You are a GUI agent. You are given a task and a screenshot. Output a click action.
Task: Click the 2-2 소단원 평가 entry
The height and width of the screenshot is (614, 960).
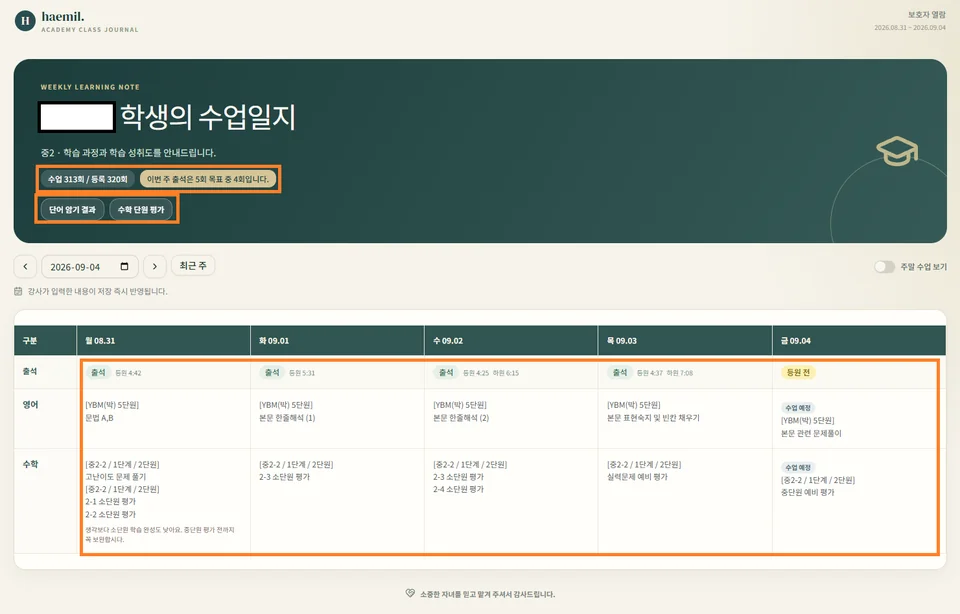click(111, 514)
